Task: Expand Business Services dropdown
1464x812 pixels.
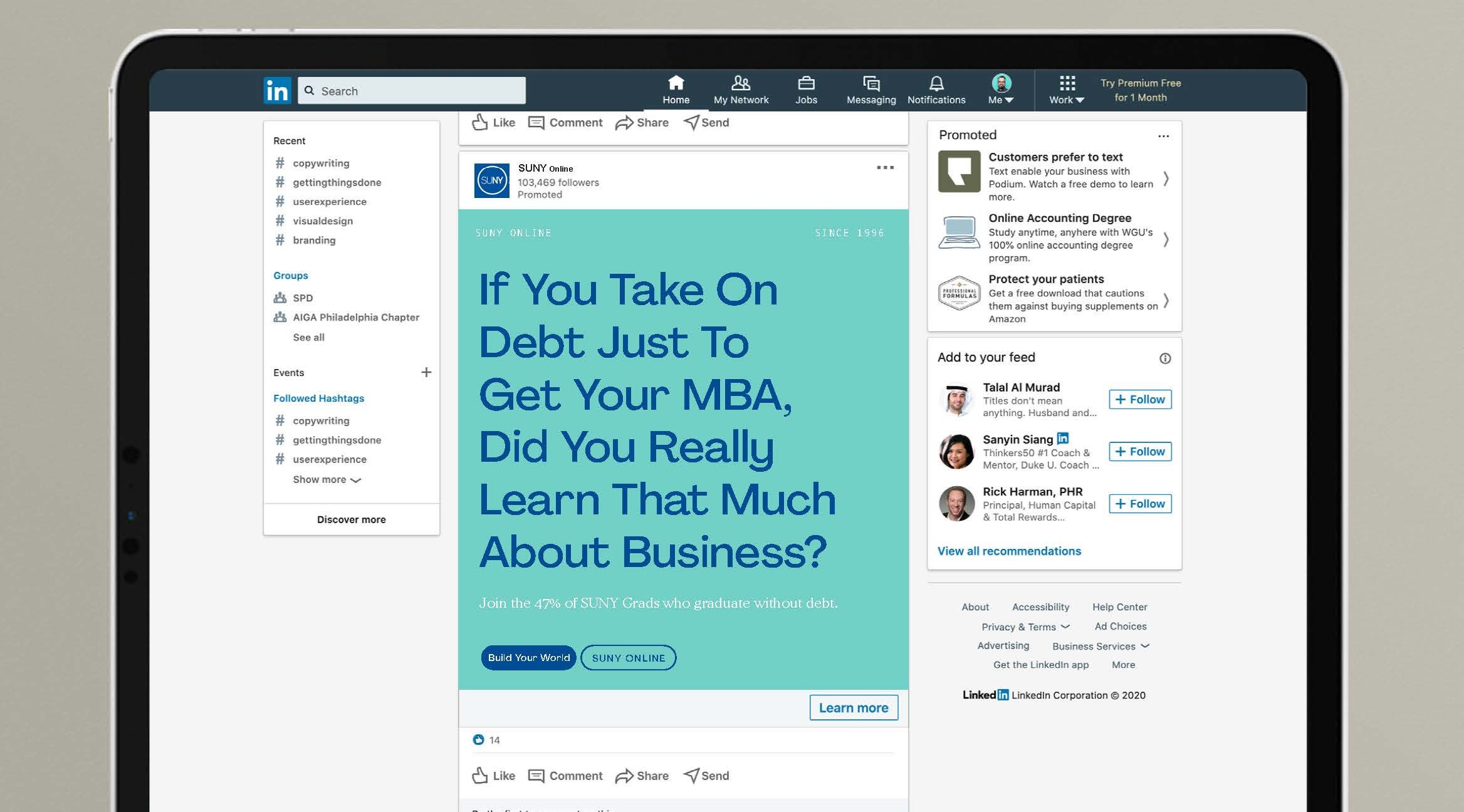Action: [x=1101, y=647]
